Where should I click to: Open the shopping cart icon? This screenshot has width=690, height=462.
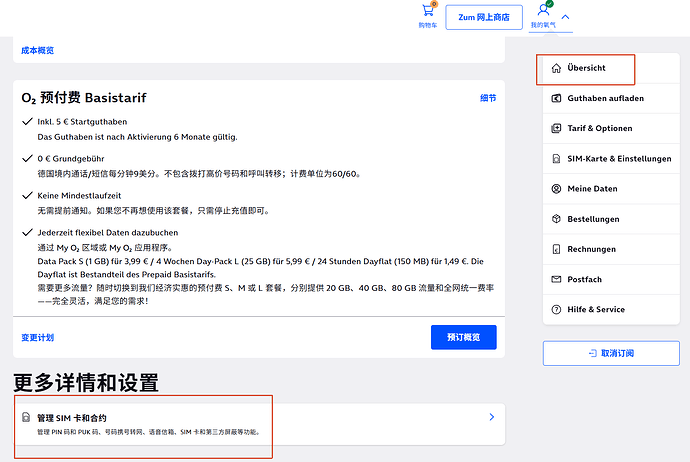428,11
